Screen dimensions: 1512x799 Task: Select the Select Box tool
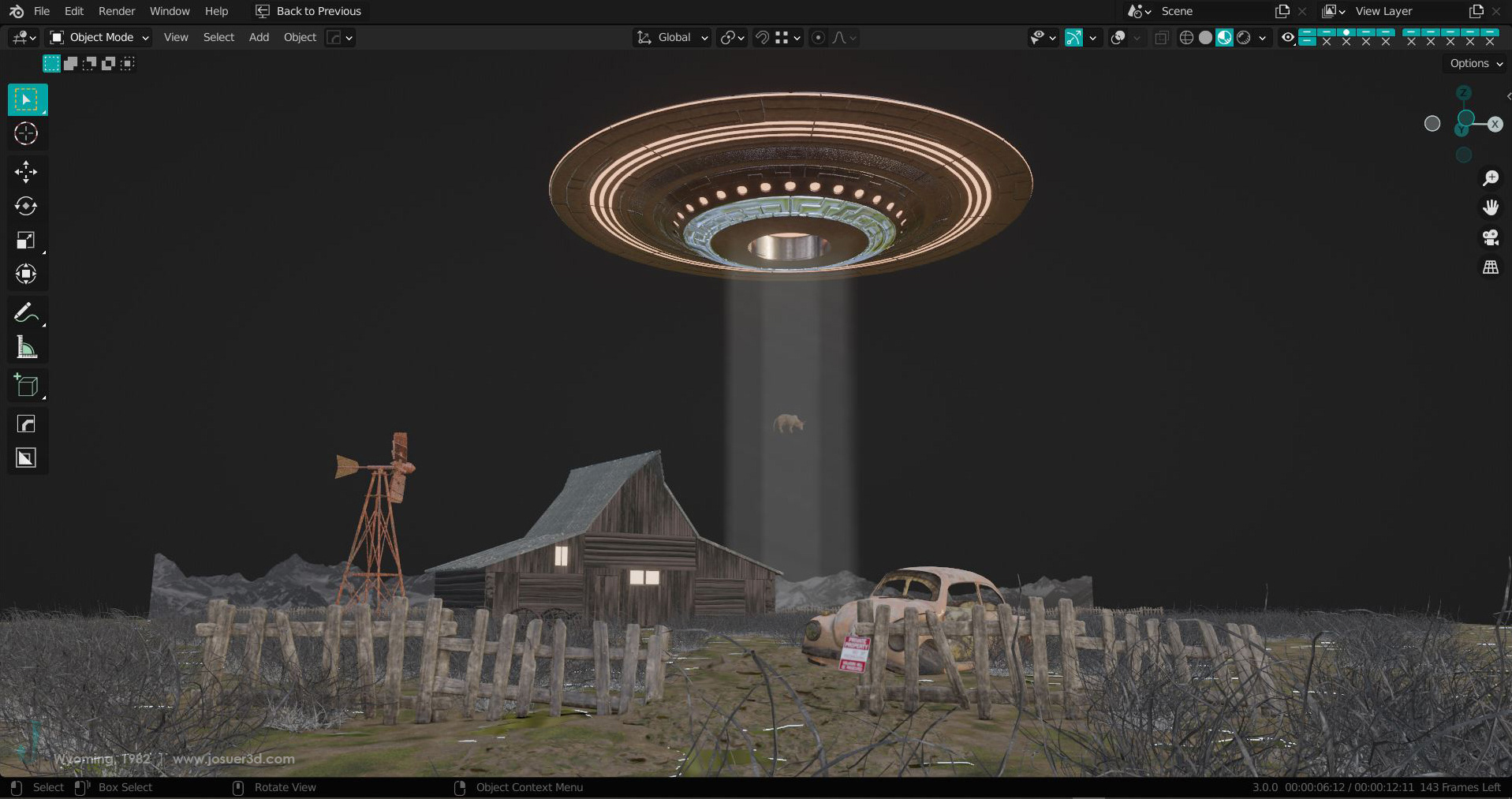[27, 100]
